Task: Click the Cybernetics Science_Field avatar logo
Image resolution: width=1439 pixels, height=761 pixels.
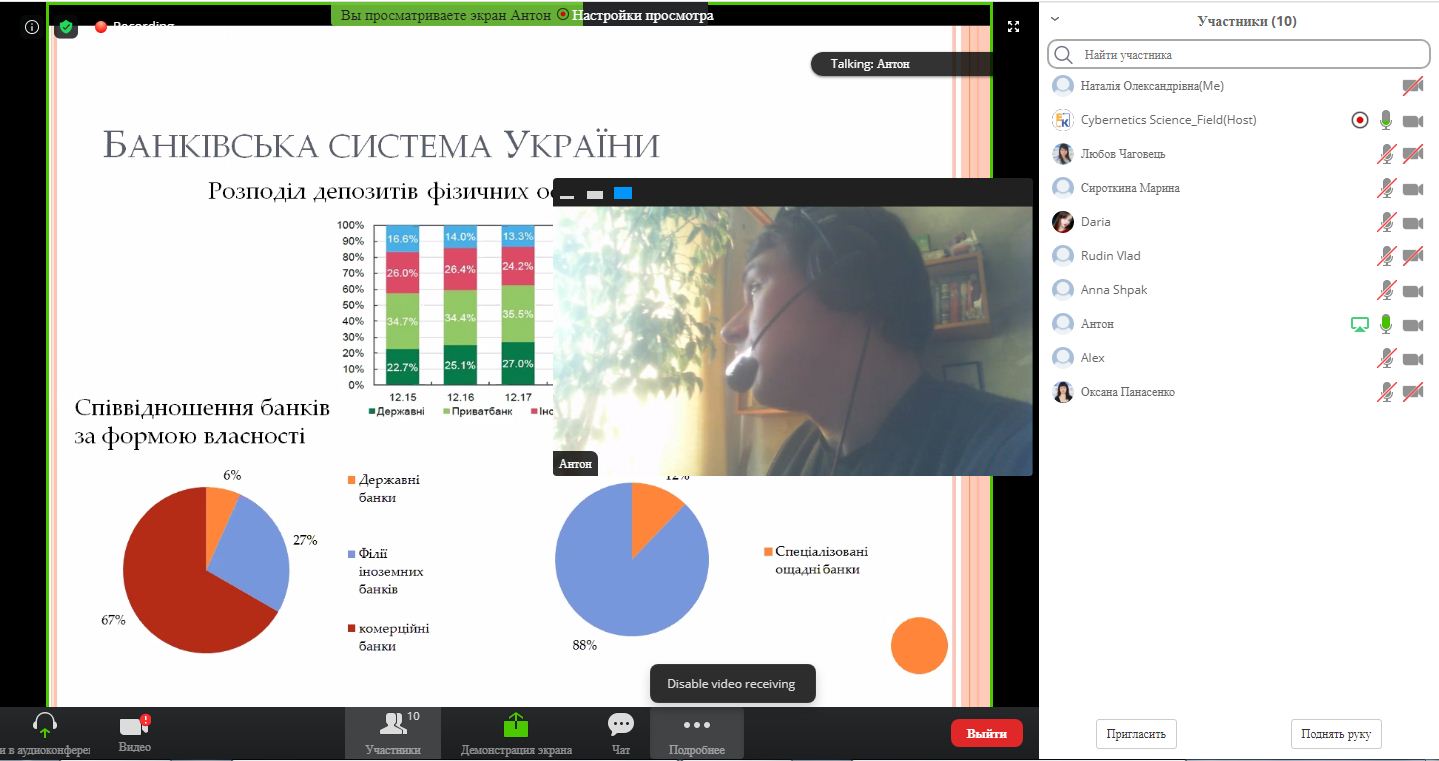Action: (x=1063, y=120)
